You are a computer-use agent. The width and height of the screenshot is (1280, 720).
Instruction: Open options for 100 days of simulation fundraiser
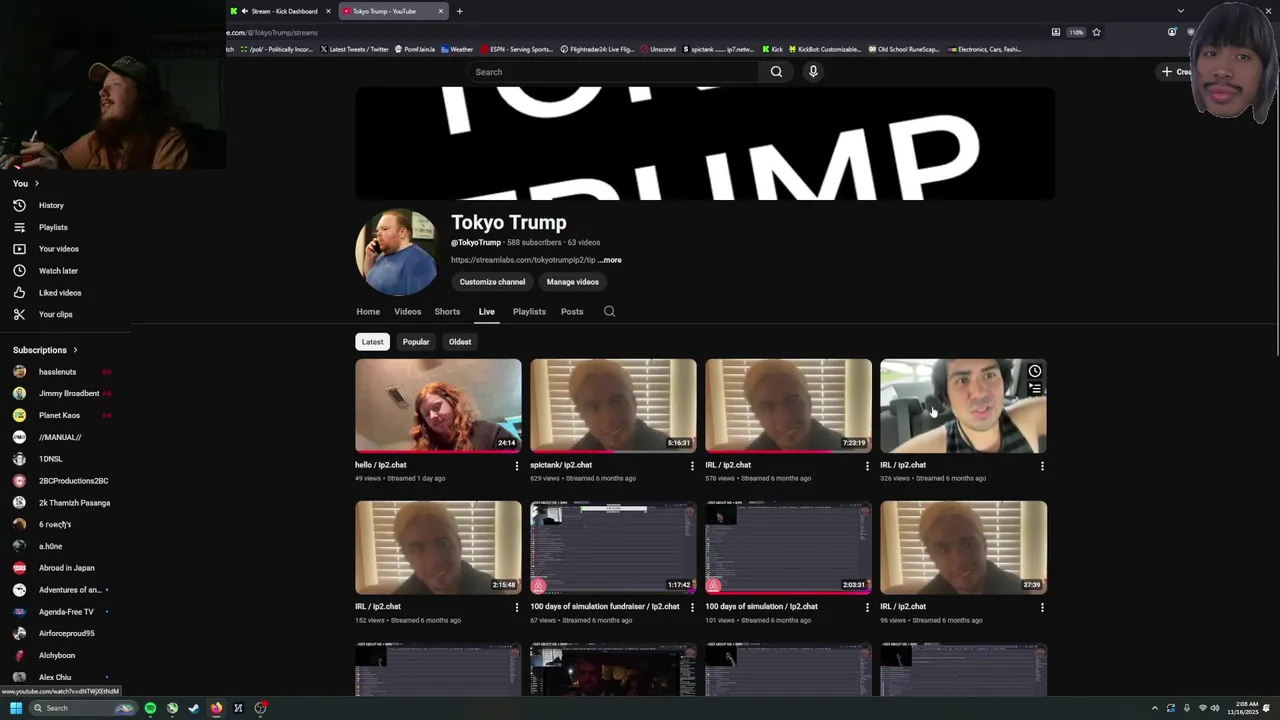click(692, 607)
